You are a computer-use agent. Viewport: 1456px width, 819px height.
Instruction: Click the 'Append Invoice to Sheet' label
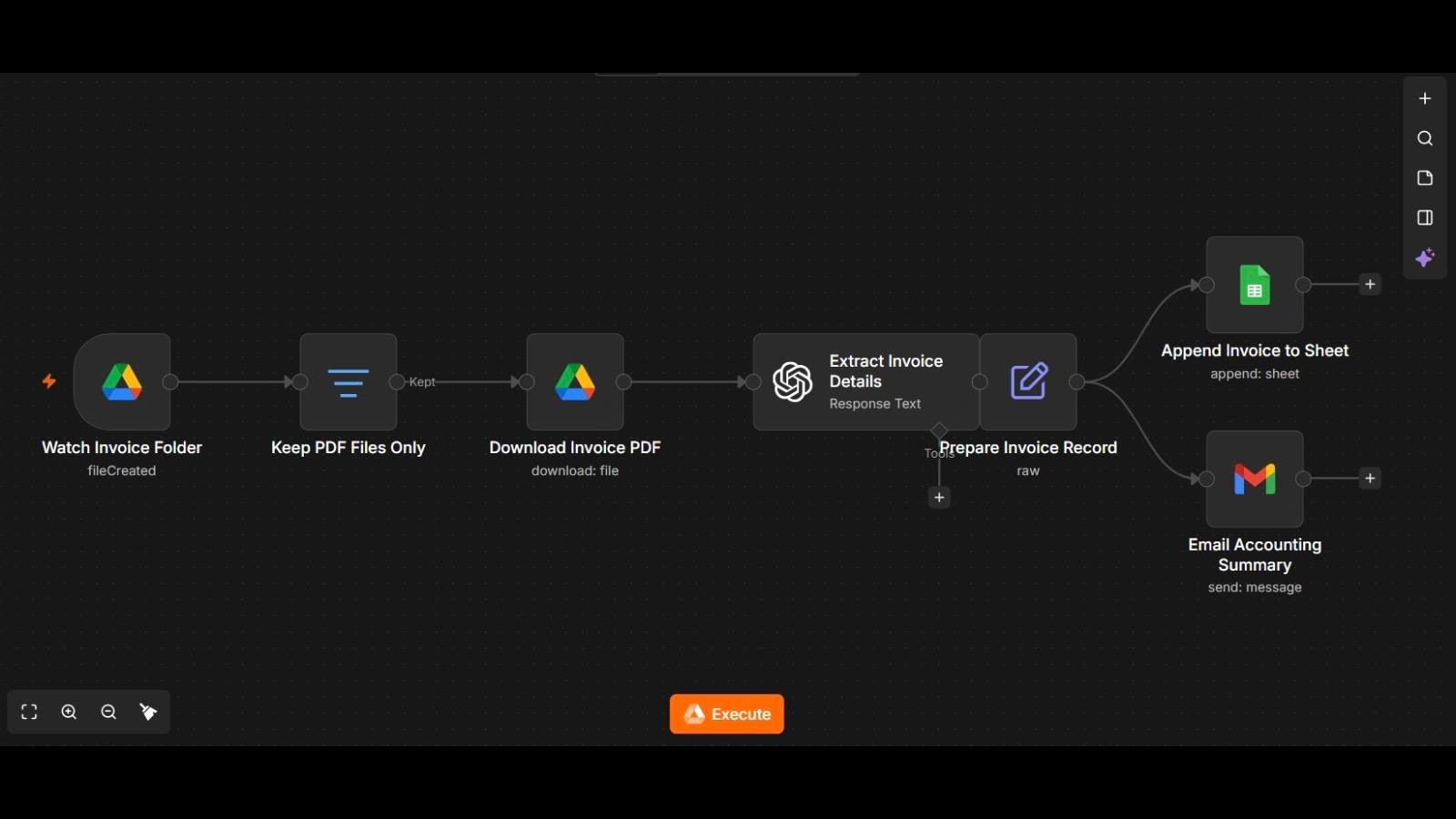(x=1255, y=351)
